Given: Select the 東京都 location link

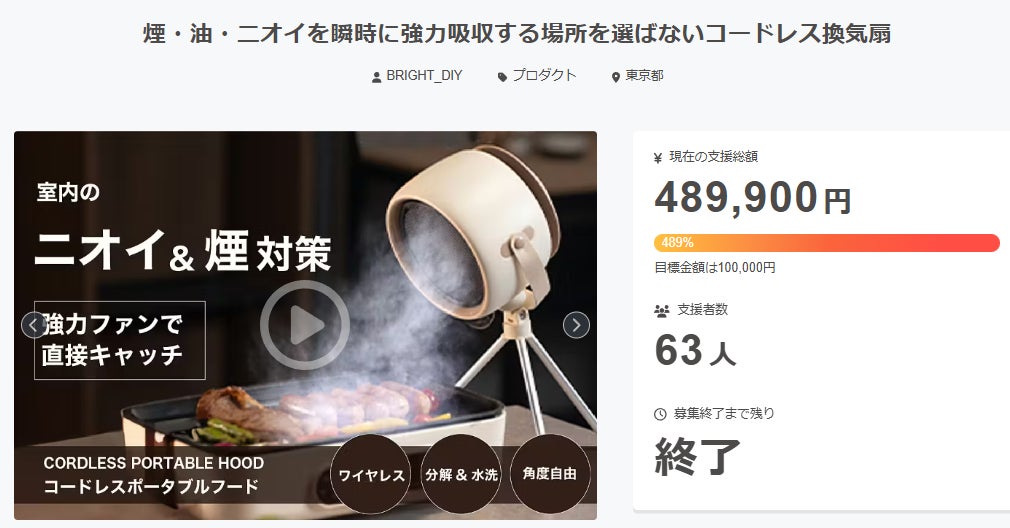Looking at the screenshot, I should click(x=644, y=76).
